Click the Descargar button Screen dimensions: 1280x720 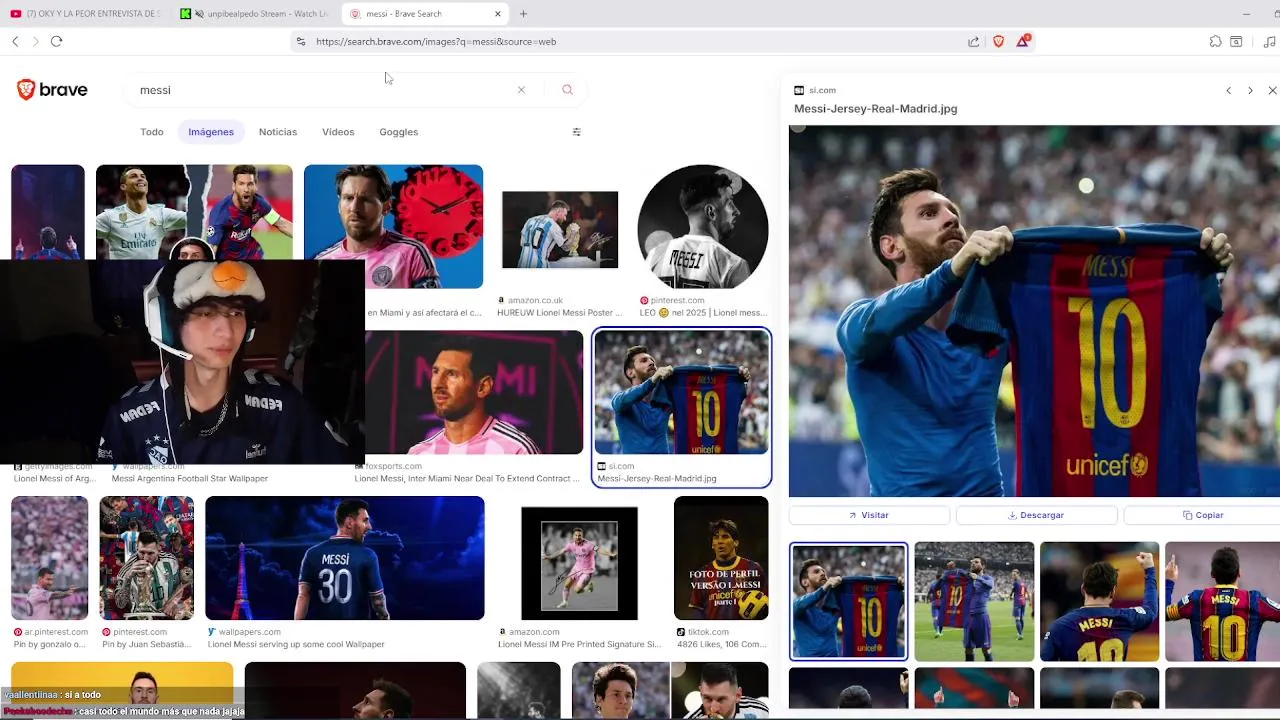[1036, 515]
